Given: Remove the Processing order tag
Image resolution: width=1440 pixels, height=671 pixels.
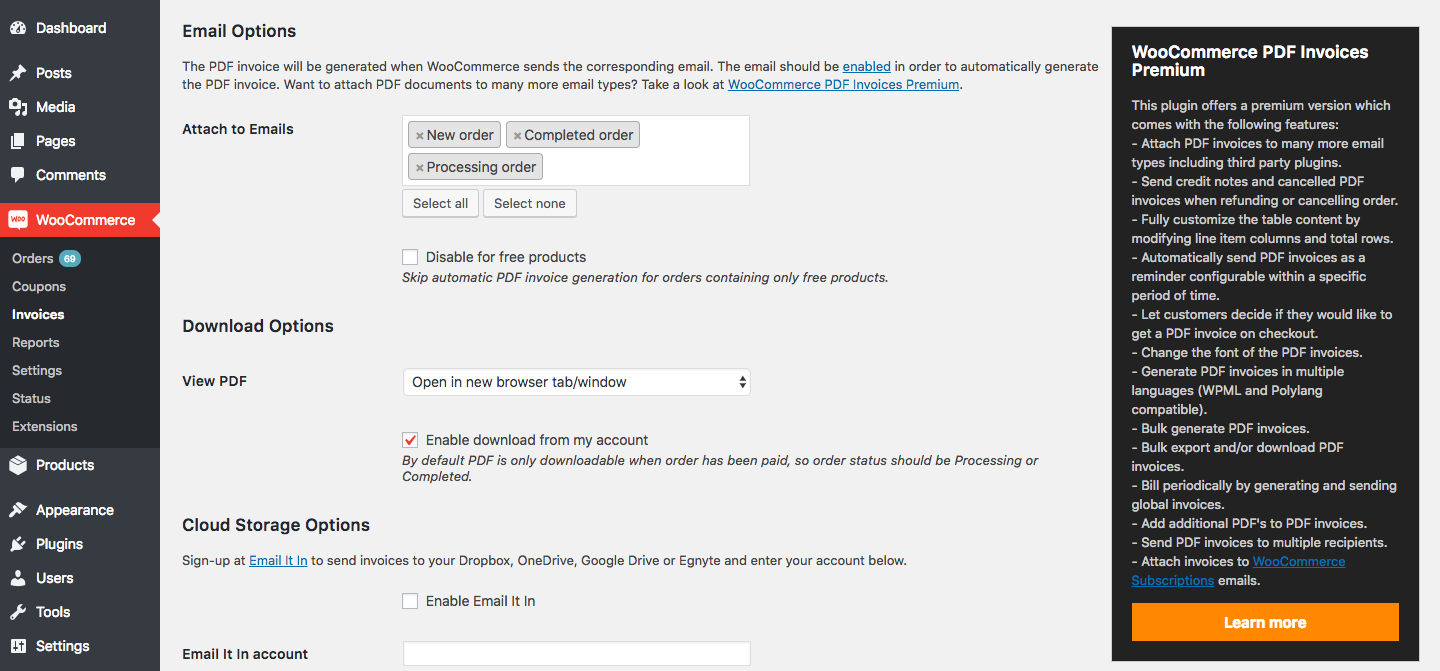Looking at the screenshot, I should pos(420,168).
